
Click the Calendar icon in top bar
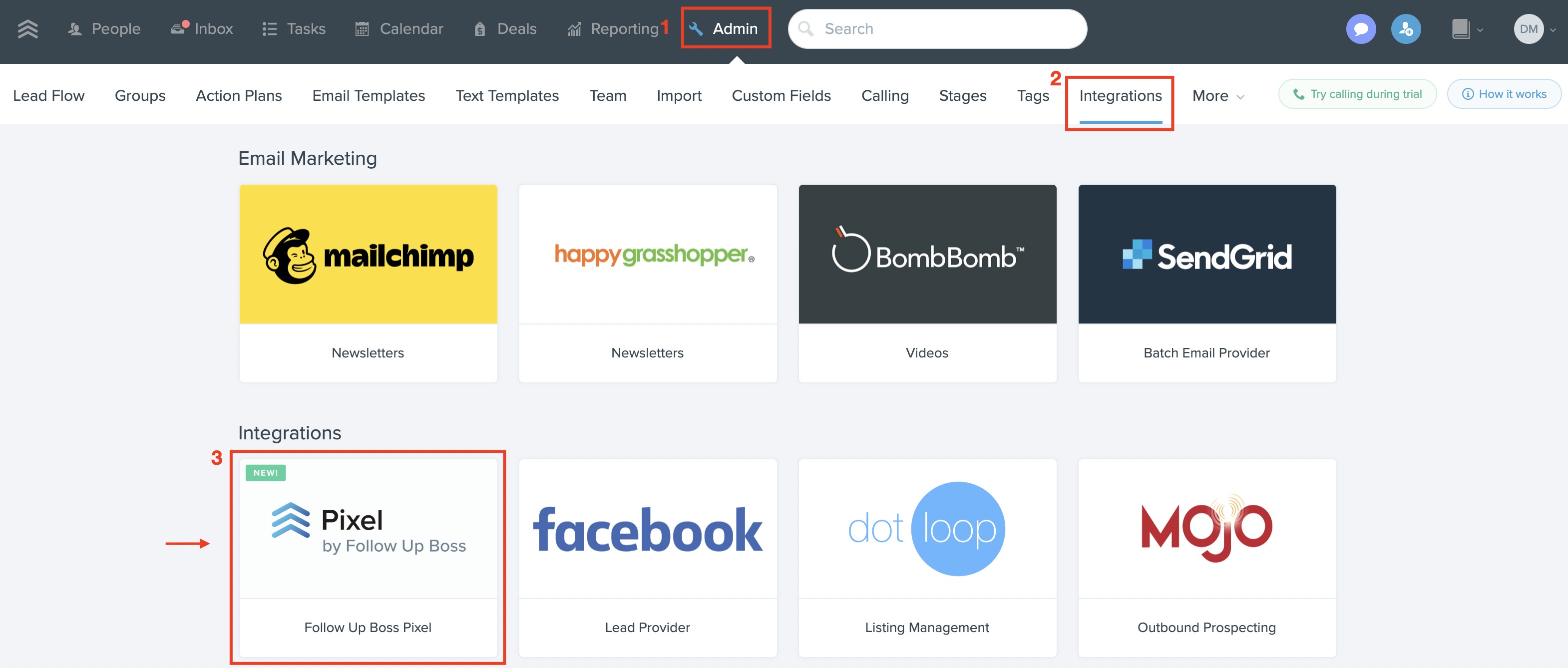(x=362, y=28)
